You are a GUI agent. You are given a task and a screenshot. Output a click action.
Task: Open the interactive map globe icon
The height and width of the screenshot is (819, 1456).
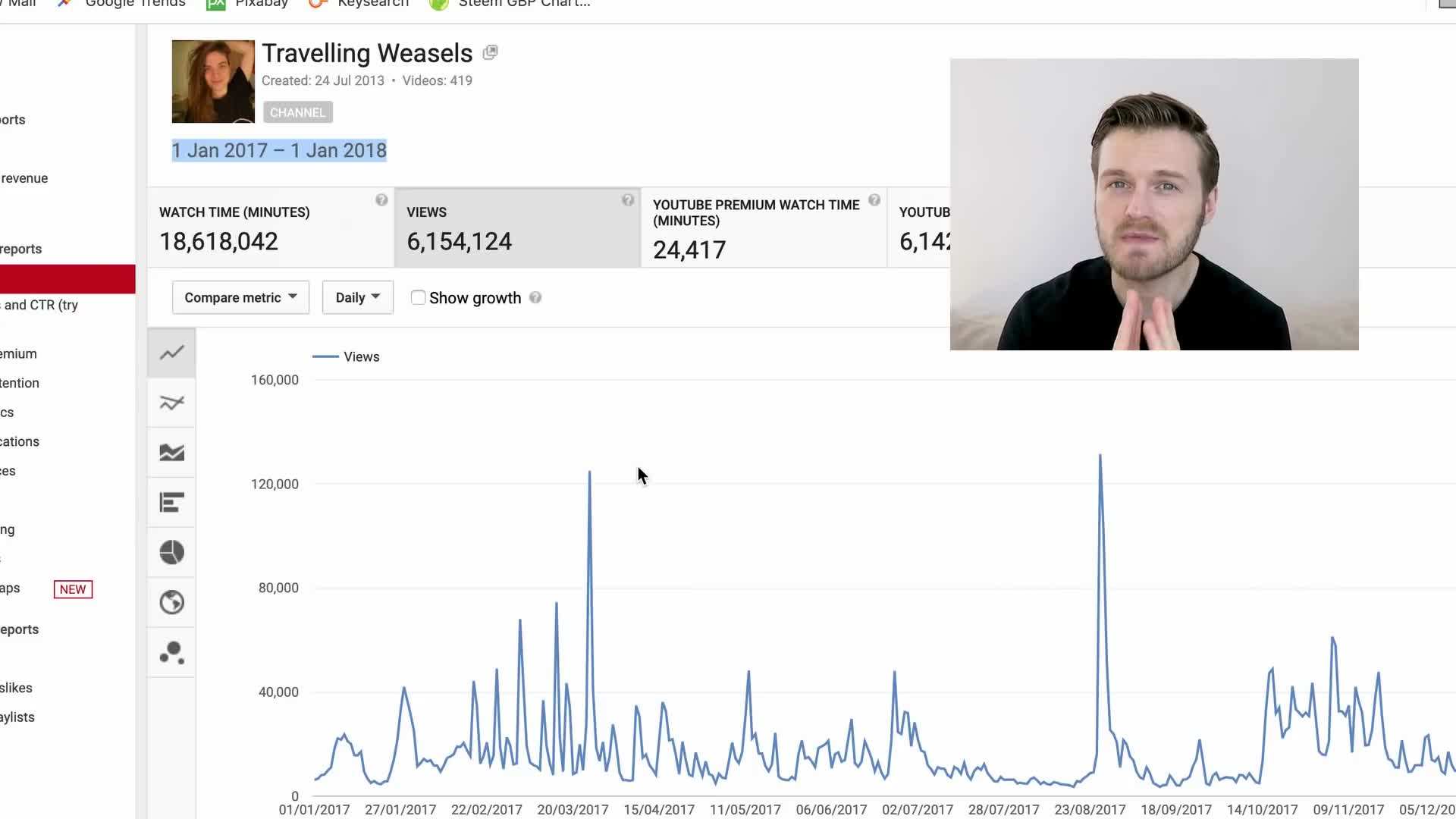tap(171, 602)
